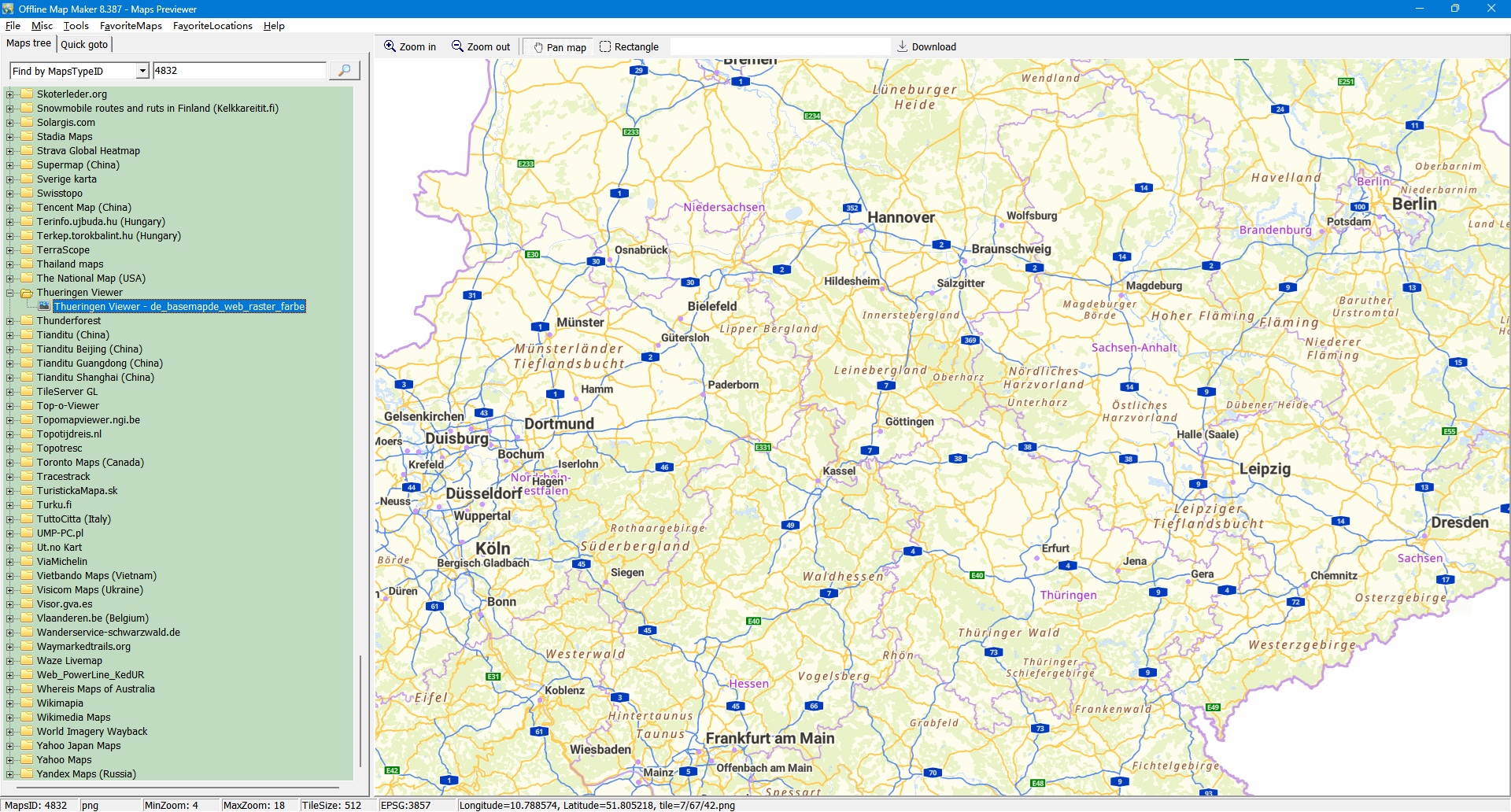
Task: Click the Zoom out magnifier icon
Action: (457, 46)
